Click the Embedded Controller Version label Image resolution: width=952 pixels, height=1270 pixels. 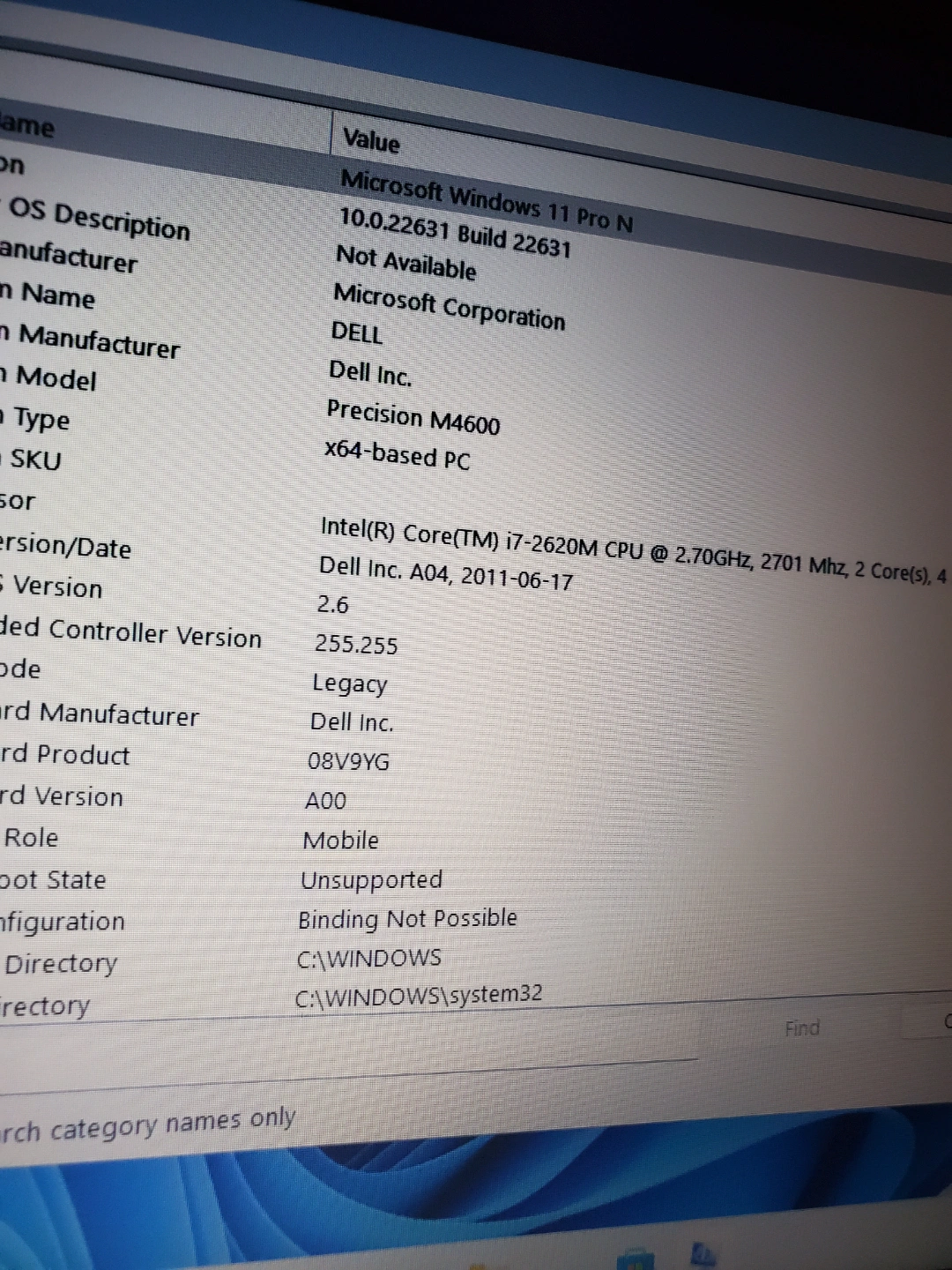tap(130, 633)
